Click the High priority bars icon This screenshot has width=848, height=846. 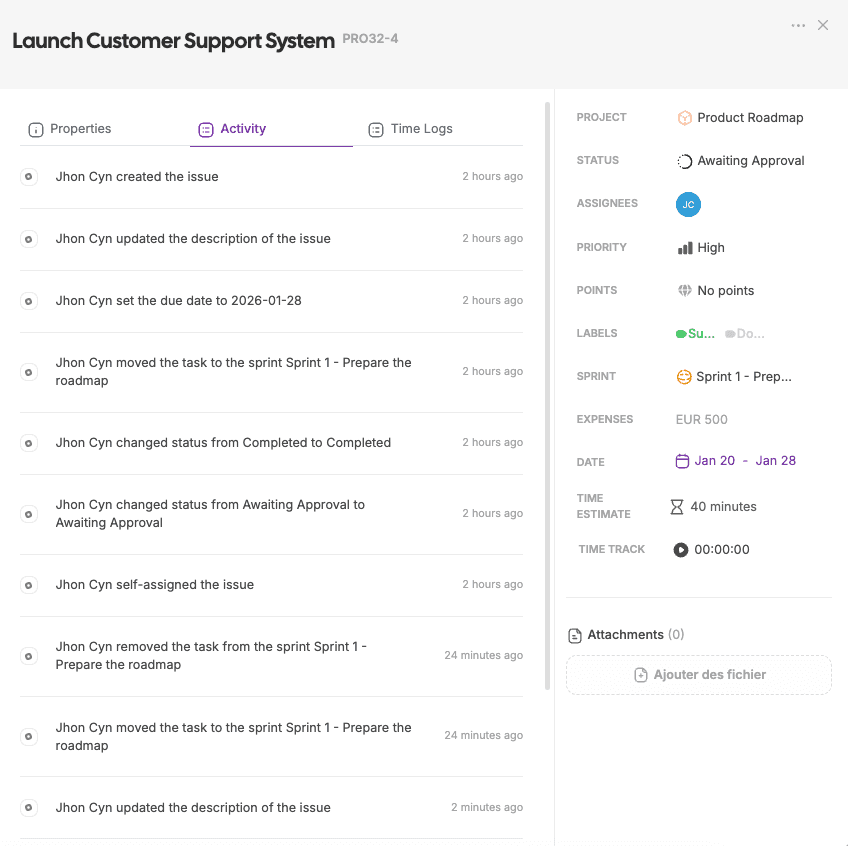click(x=685, y=248)
